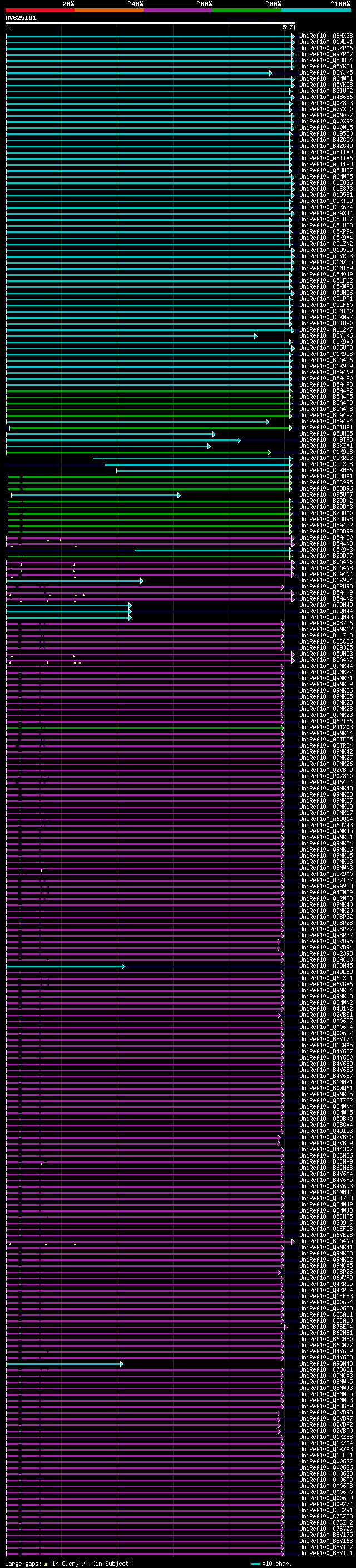Select hit UniRef100_A9QN49
Image resolution: width=356 pixels, height=1568 pixels.
pyautogui.click(x=326, y=605)
